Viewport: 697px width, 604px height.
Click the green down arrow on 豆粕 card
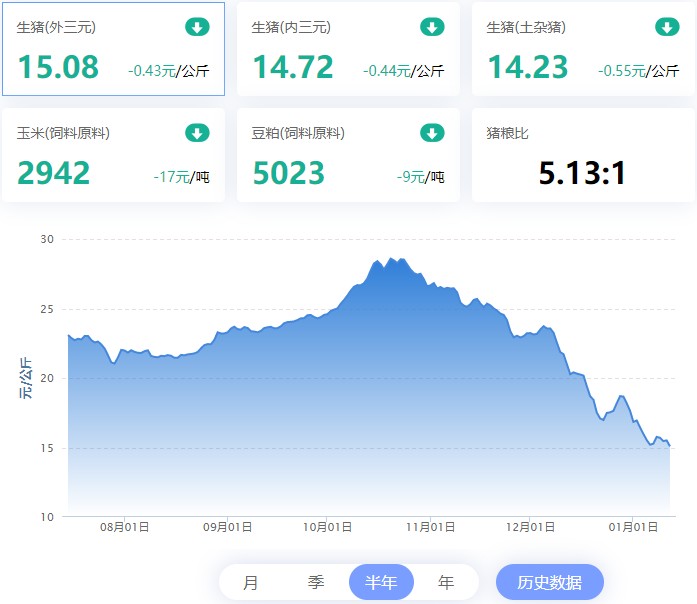click(432, 133)
